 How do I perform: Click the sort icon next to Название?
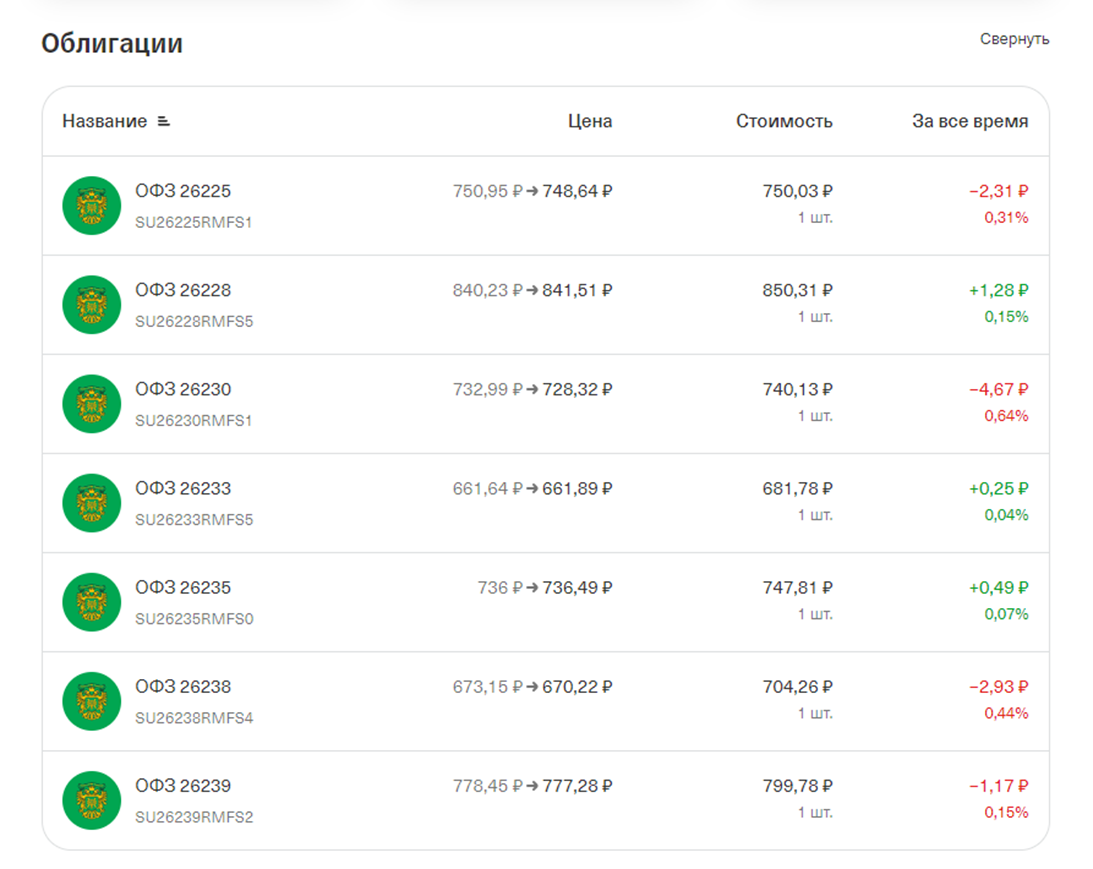[164, 122]
